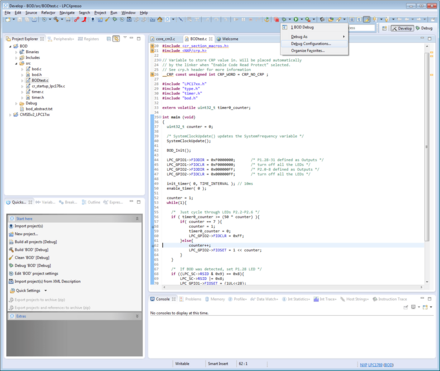
Task: Open the Project menu
Action: 100,13
